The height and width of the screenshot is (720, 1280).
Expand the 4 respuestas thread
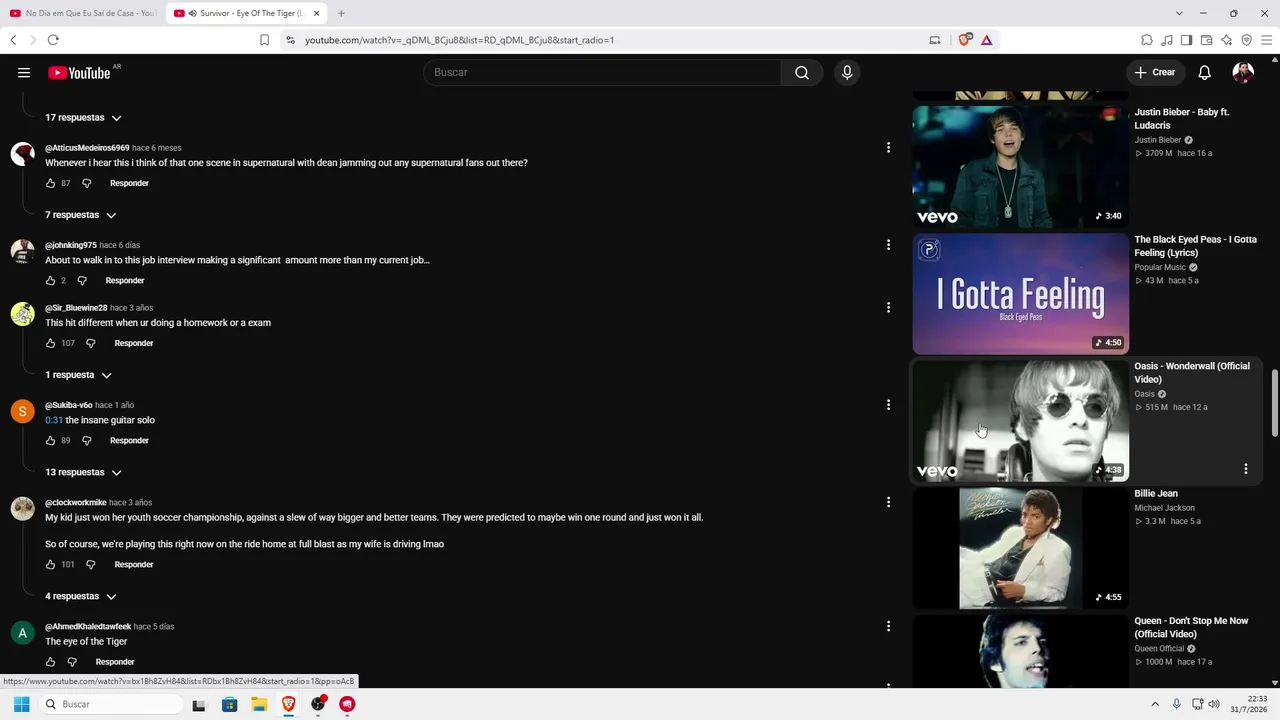pos(81,596)
